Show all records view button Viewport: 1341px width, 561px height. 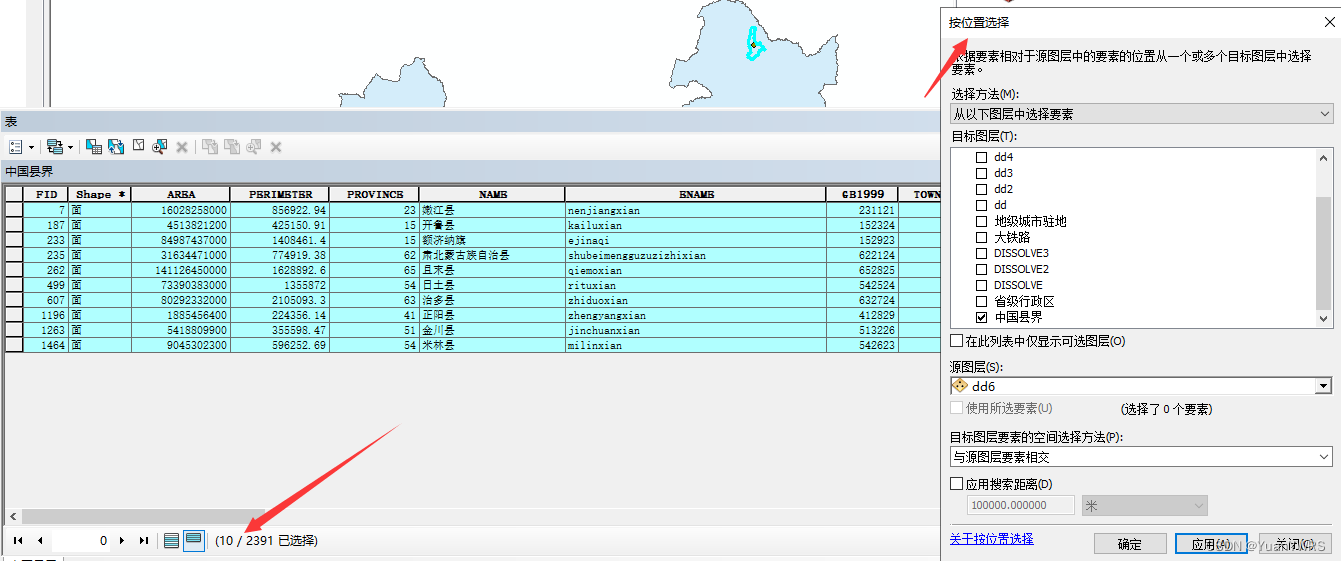coord(172,540)
